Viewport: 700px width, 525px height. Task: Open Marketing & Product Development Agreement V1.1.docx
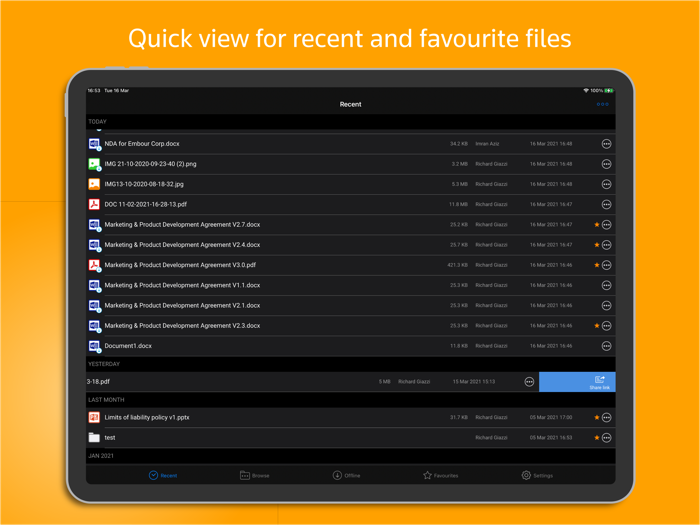pyautogui.click(x=182, y=285)
